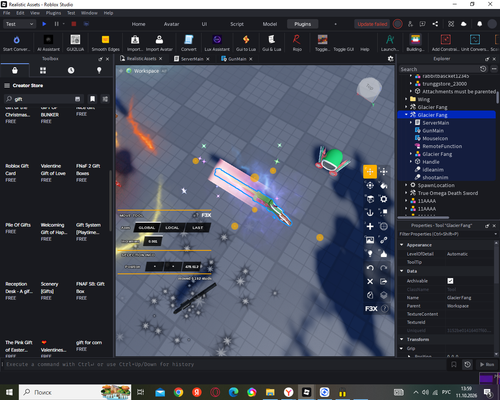
Task: Expand the ServerMain script node
Action: pyautogui.click(x=411, y=123)
